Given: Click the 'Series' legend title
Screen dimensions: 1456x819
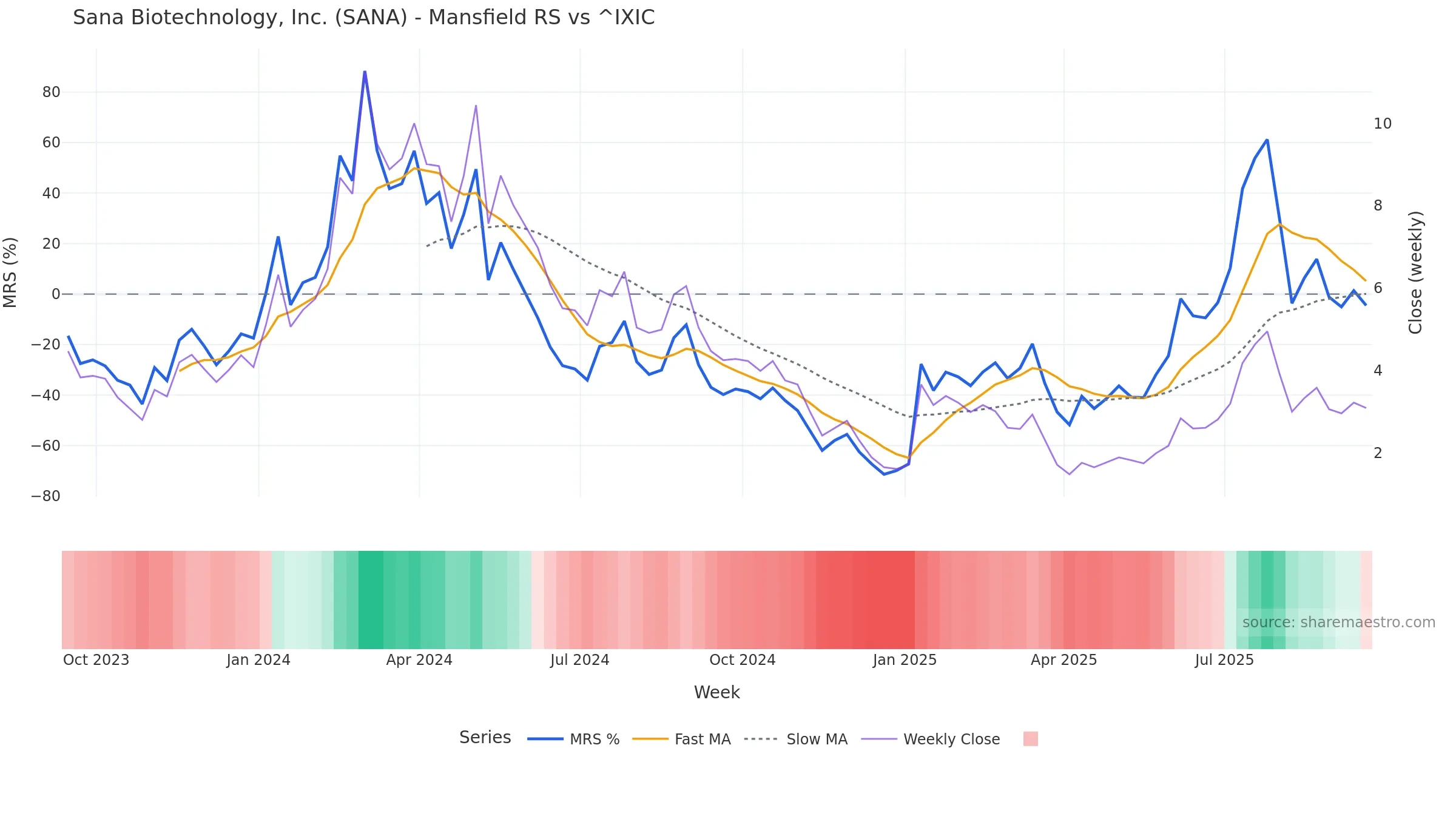Looking at the screenshot, I should pos(485,738).
